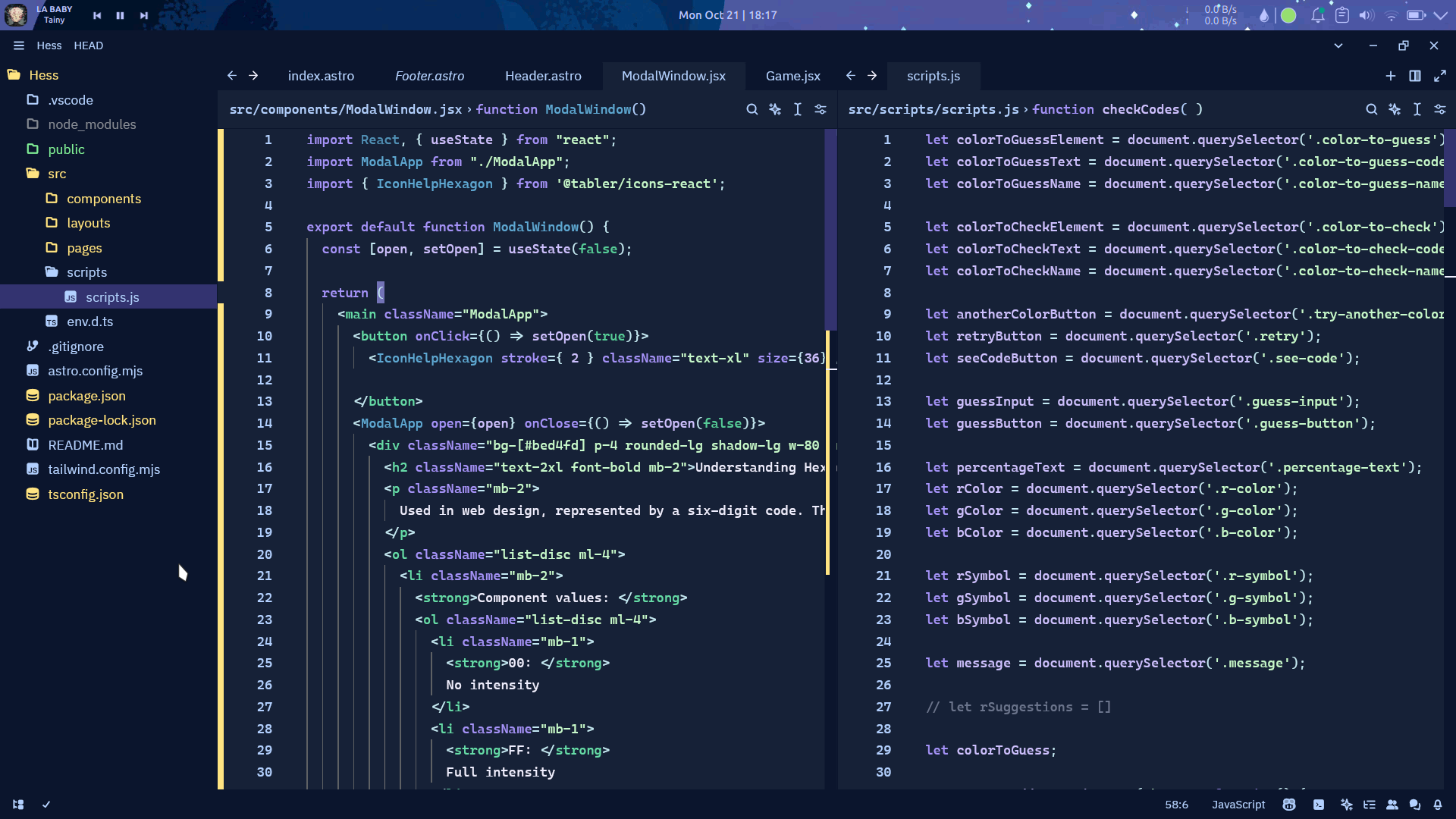Toggle the collaboration panel
1456x819 pixels.
click(1392, 805)
